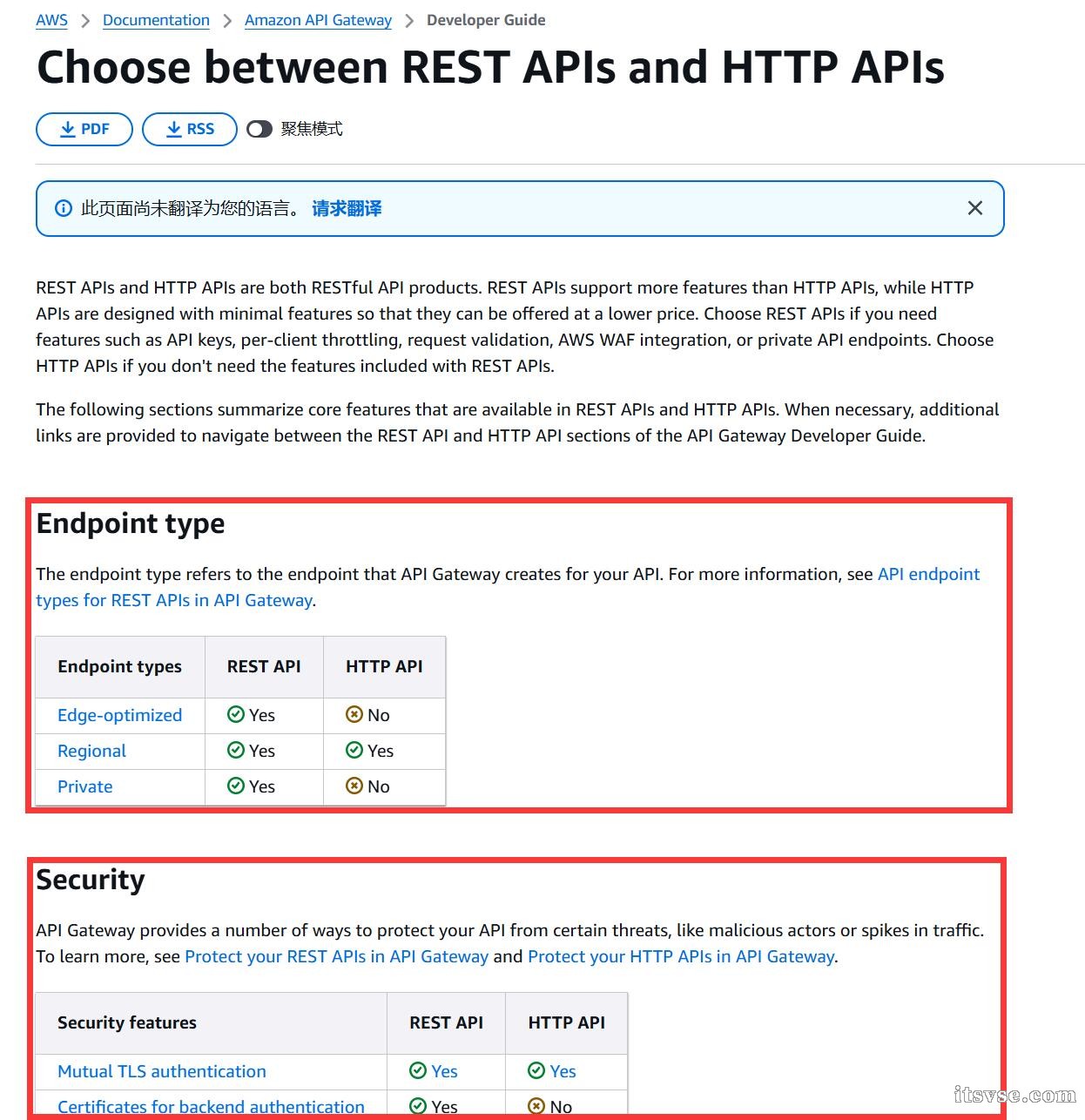Go to Documentation breadcrumb

156,20
